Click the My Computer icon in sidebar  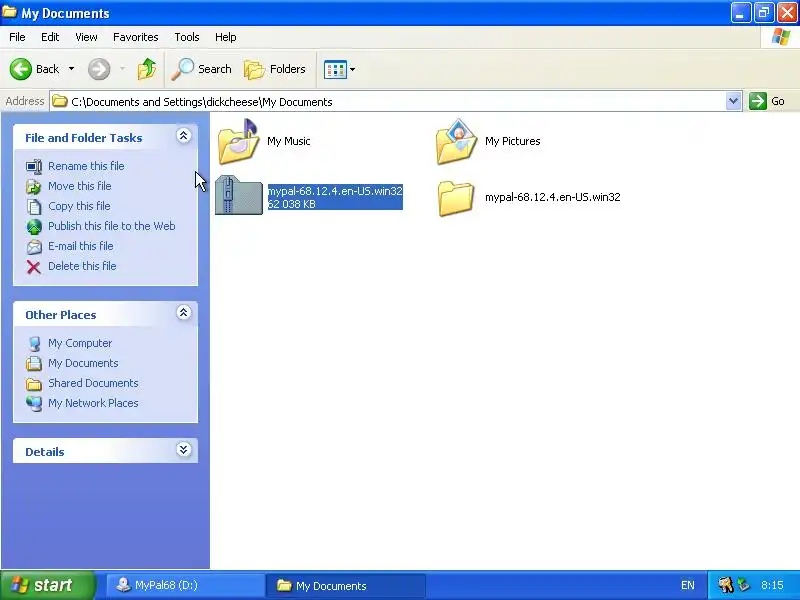[x=34, y=343]
